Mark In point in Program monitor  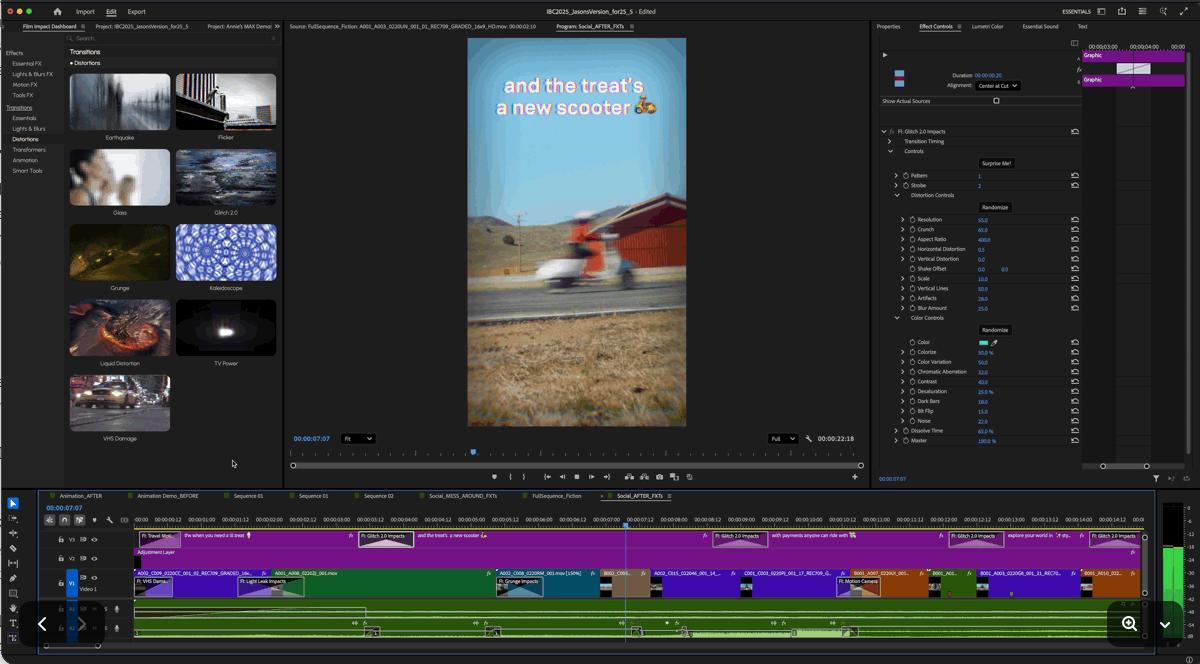[x=511, y=477]
